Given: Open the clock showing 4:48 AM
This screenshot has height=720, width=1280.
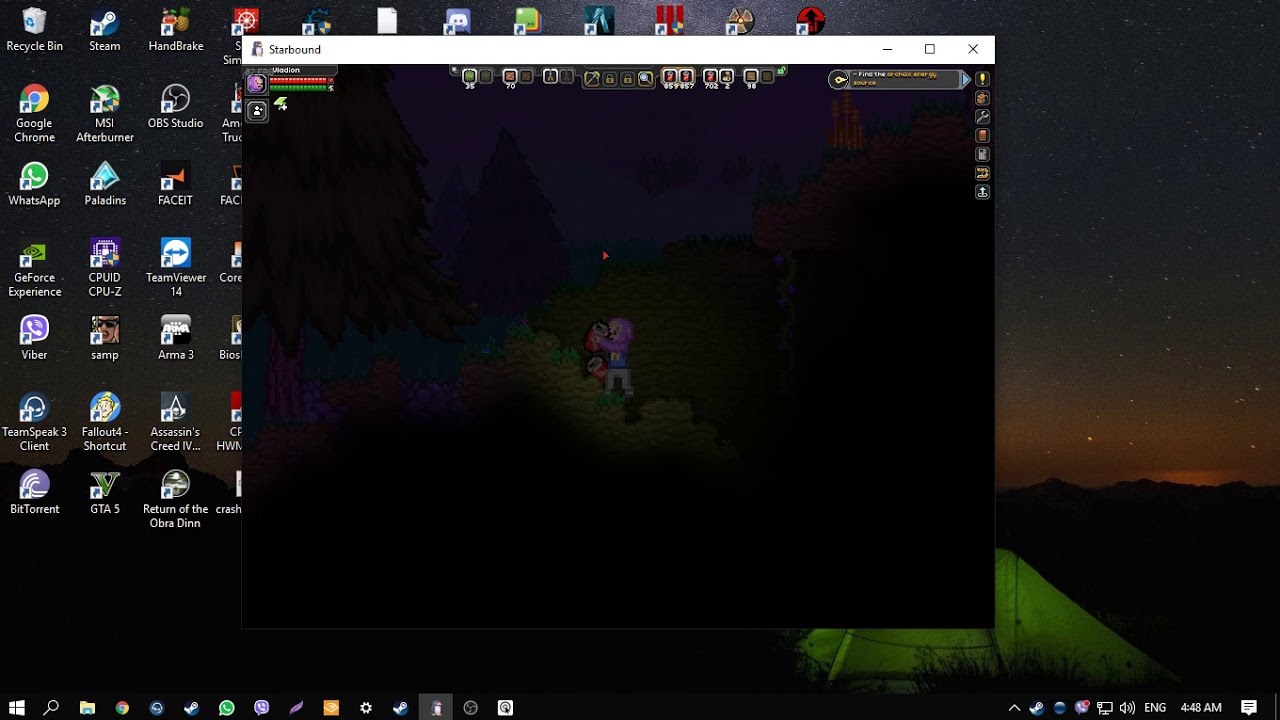Looking at the screenshot, I should [1201, 708].
